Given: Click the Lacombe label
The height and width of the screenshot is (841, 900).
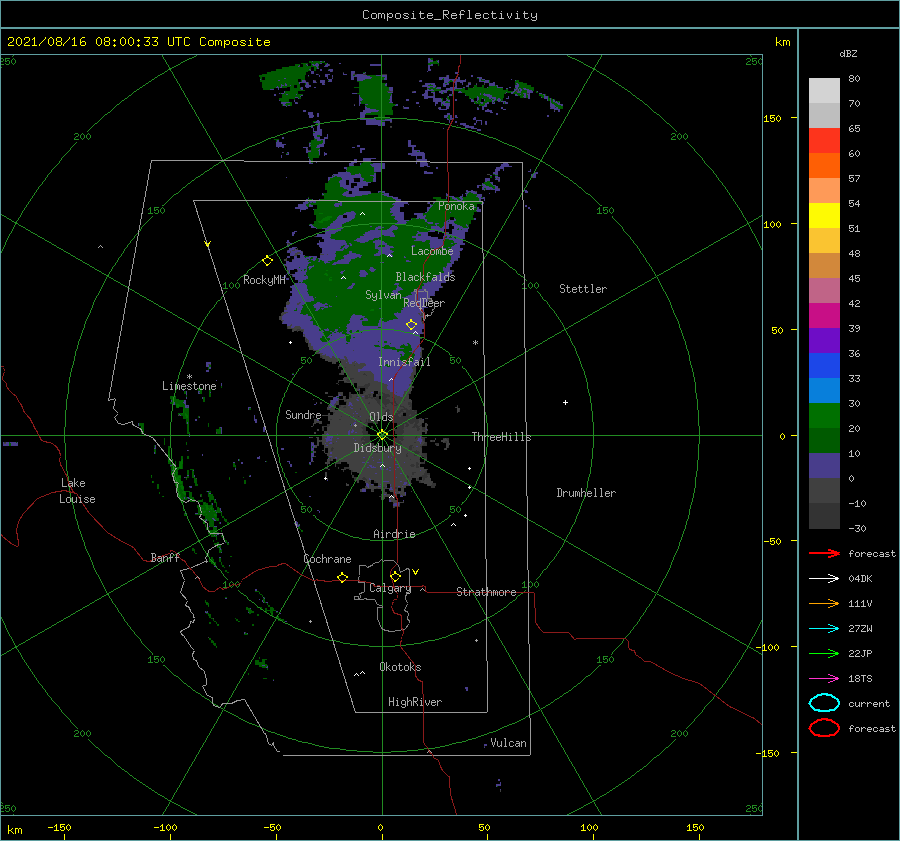Looking at the screenshot, I should pyautogui.click(x=432, y=251).
